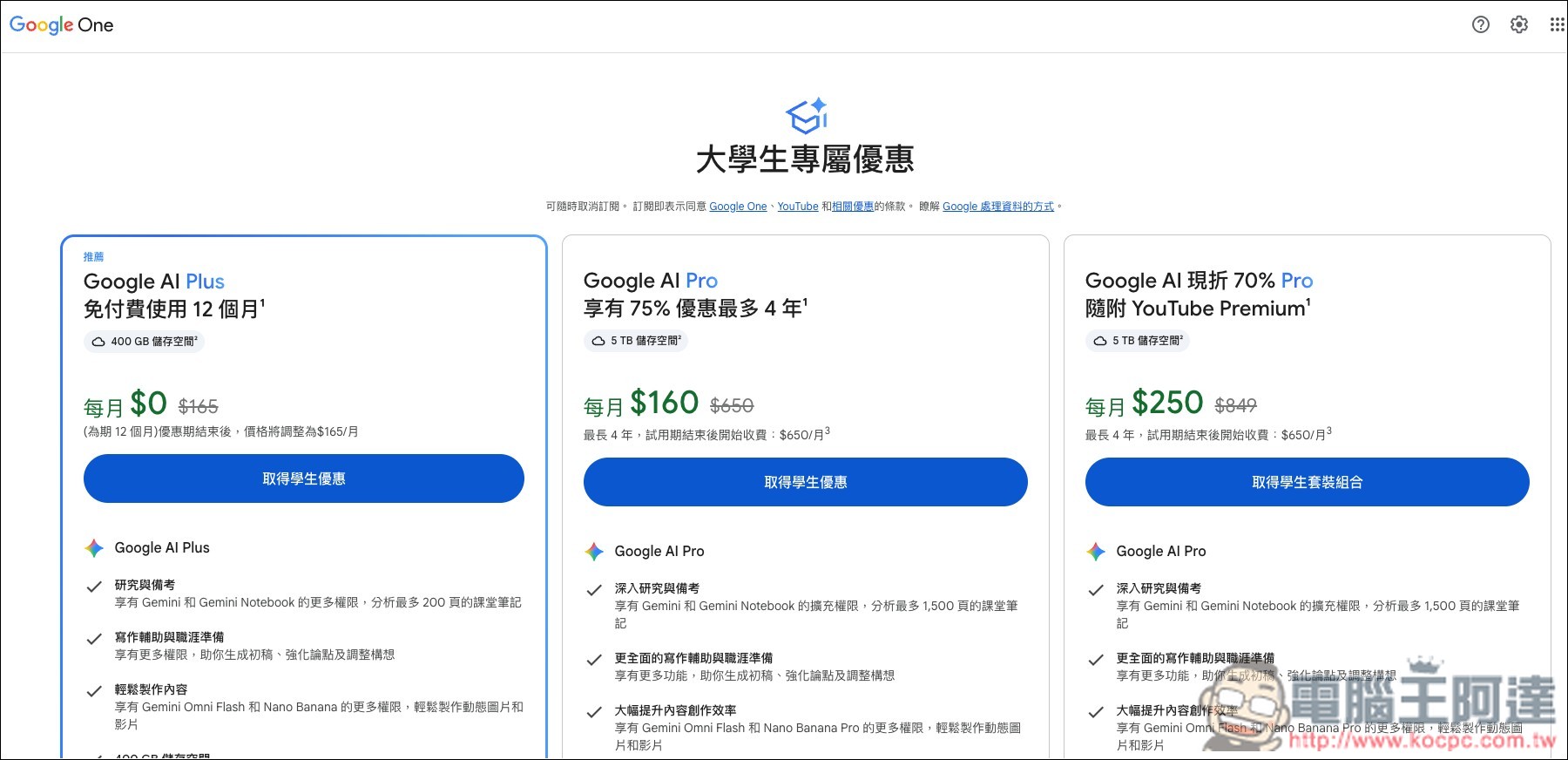Click the $160 monthly price

point(664,403)
